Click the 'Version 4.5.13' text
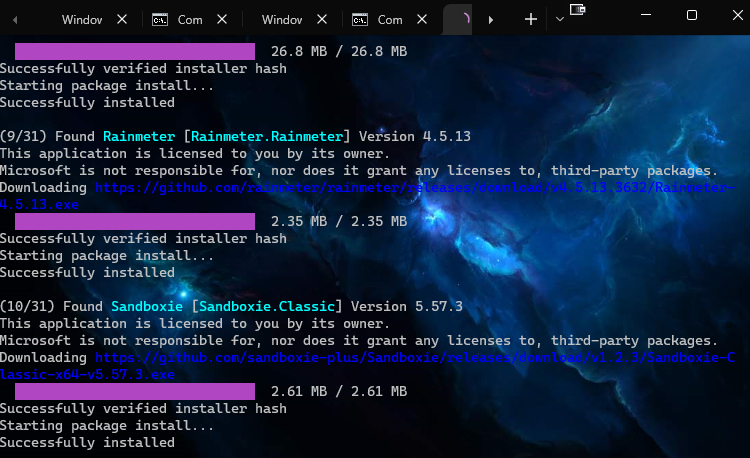The image size is (750, 458). pyautogui.click(x=415, y=137)
